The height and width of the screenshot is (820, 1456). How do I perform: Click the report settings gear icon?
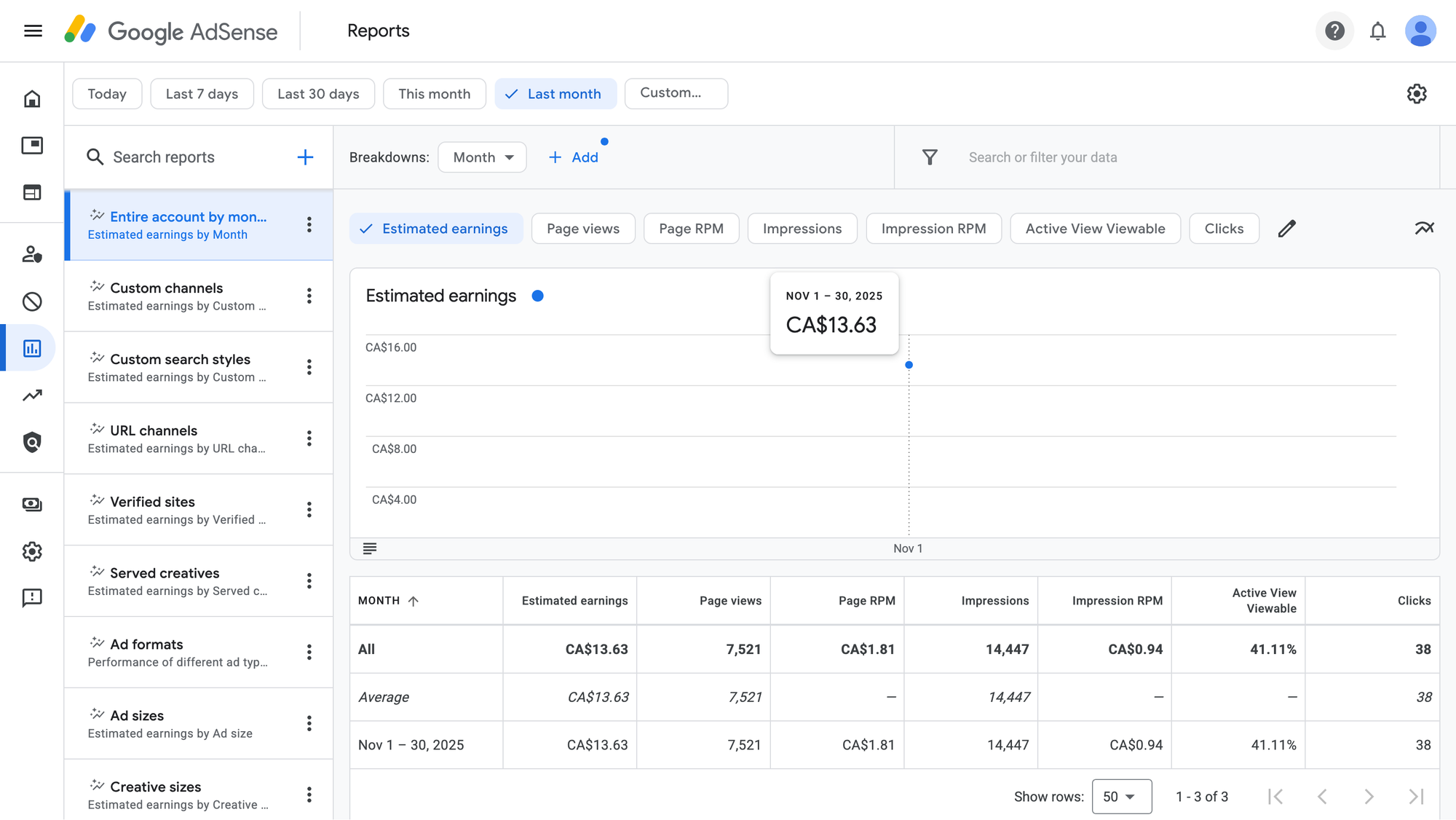1416,93
